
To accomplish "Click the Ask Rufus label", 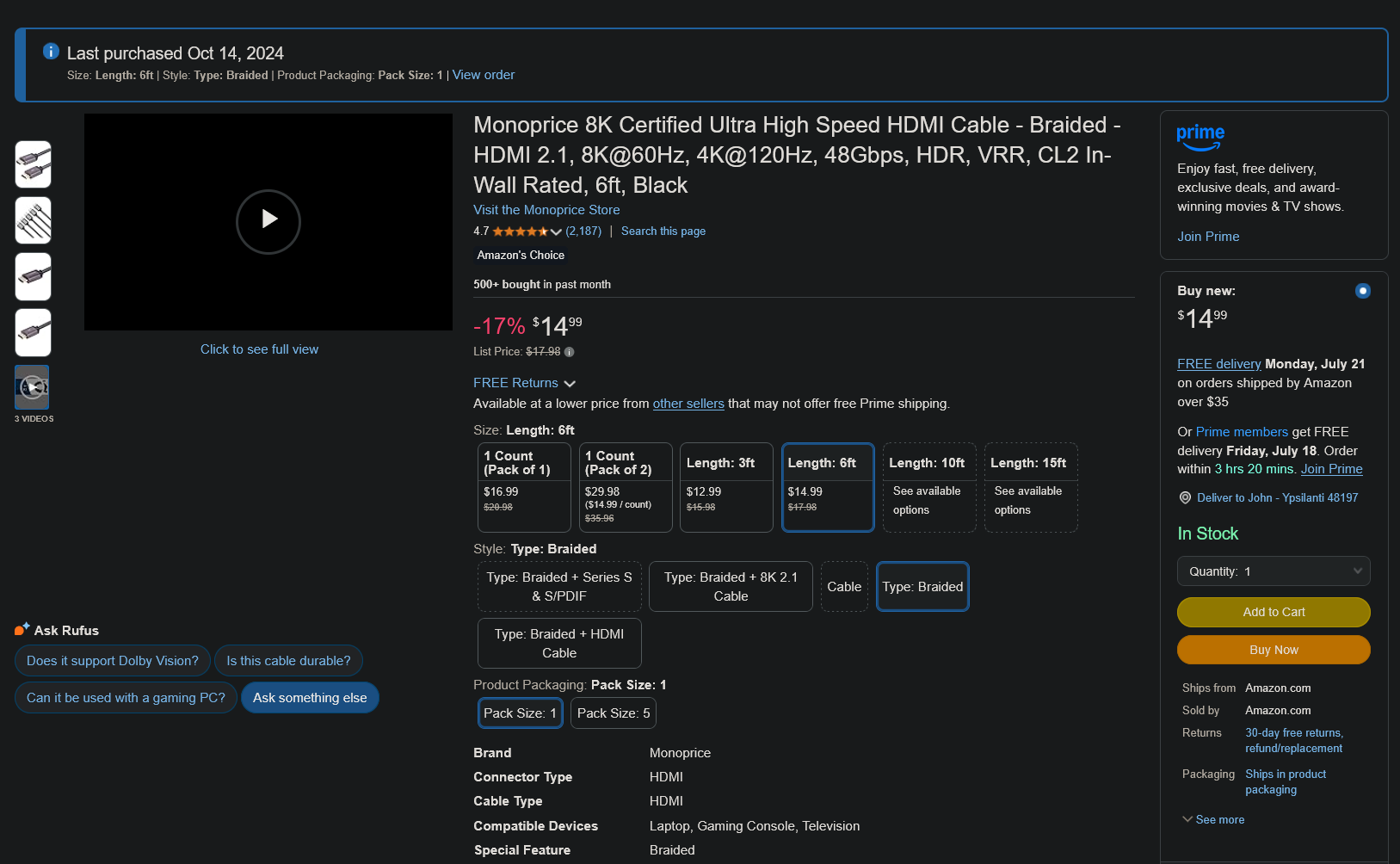I will click(x=66, y=631).
